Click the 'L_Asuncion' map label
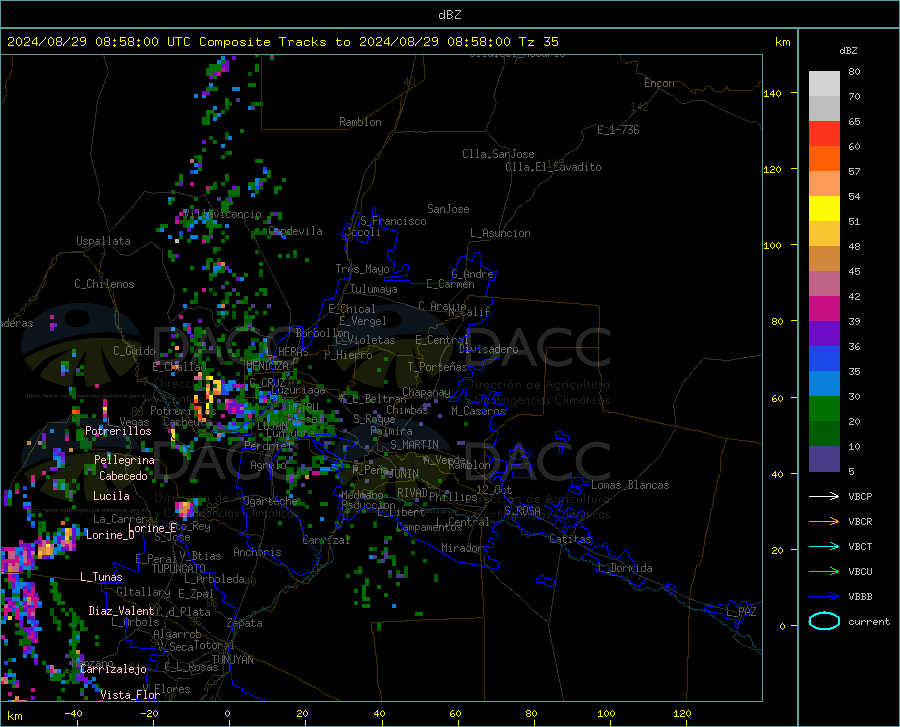900x727 pixels. (500, 233)
